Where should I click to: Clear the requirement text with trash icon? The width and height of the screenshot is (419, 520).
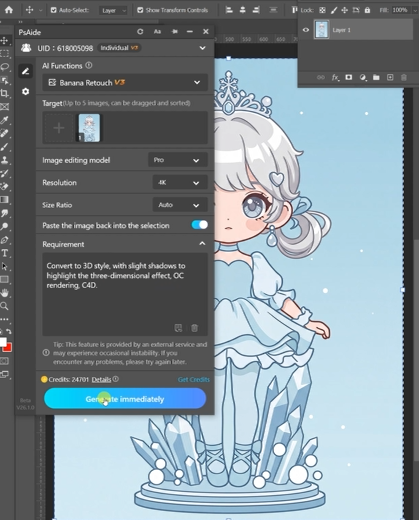(x=194, y=328)
